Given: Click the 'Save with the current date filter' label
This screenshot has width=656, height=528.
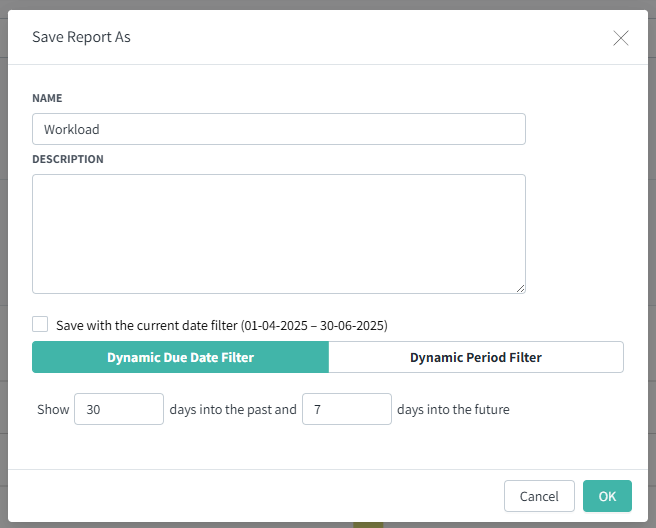Looking at the screenshot, I should [x=222, y=326].
